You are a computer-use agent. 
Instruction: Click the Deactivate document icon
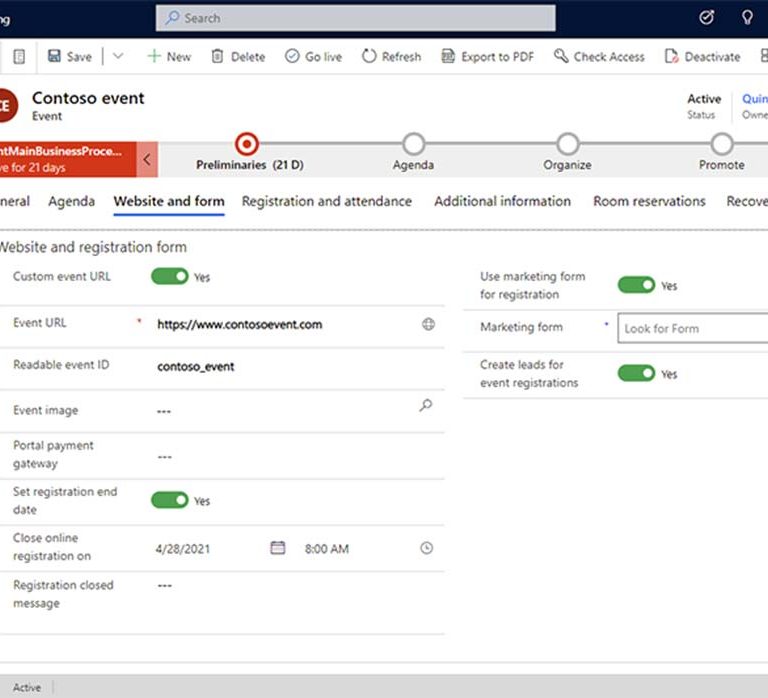672,56
